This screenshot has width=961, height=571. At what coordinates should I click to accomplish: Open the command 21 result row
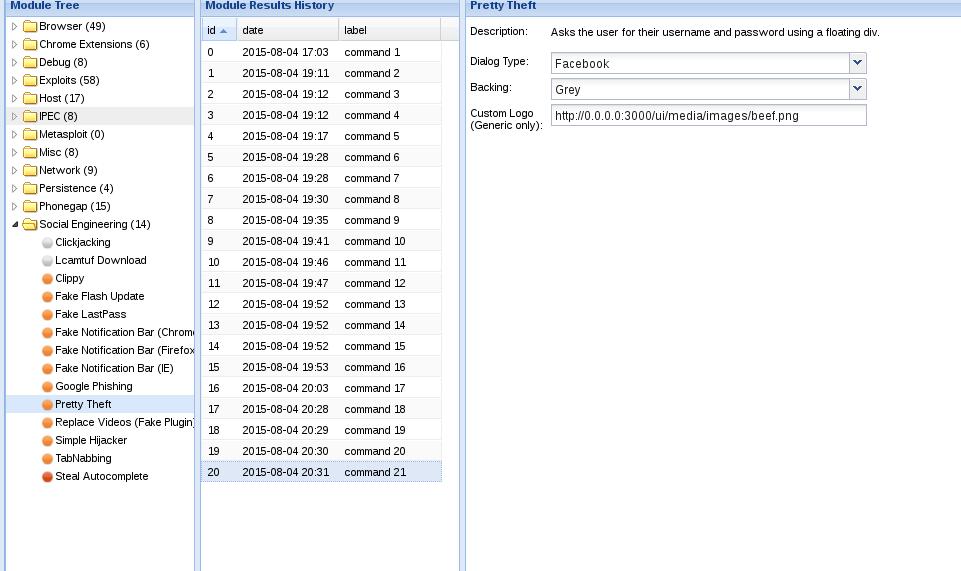tap(320, 472)
